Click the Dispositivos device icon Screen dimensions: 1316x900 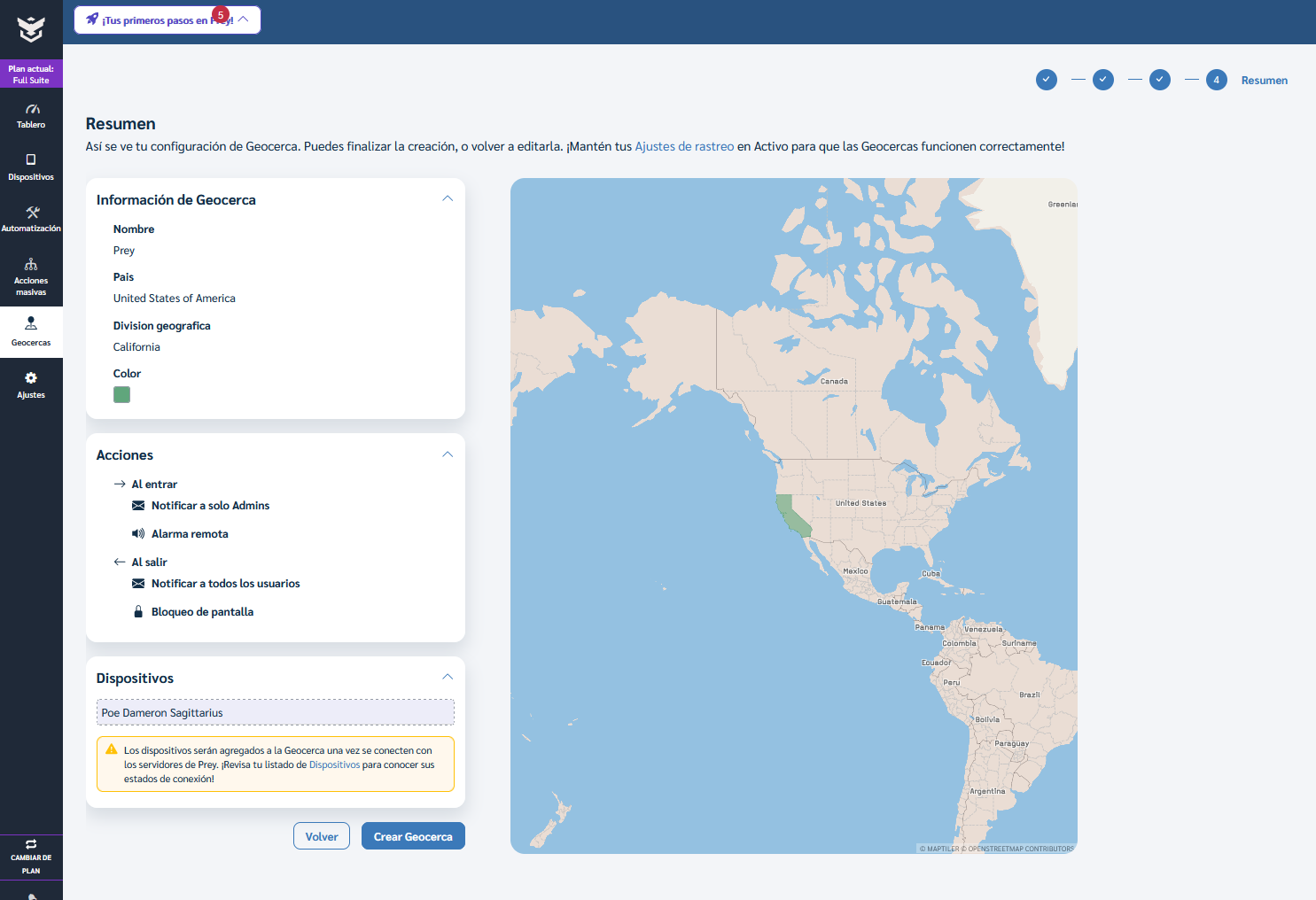[x=31, y=160]
